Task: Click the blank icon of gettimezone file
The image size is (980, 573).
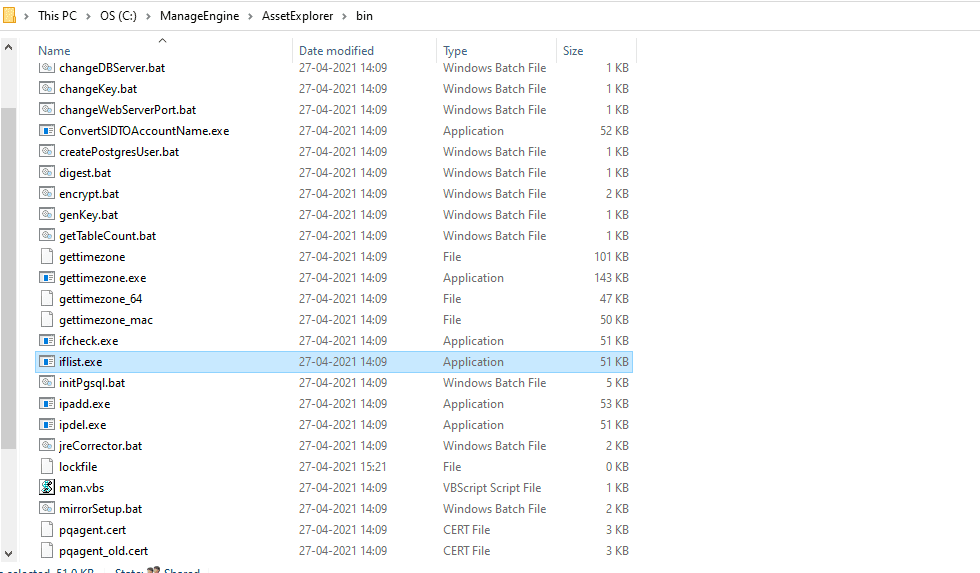Action: pyautogui.click(x=47, y=256)
